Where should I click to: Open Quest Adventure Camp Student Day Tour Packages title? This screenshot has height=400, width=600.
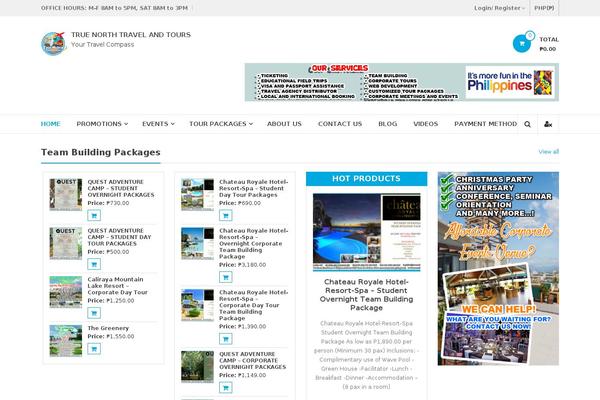119,237
